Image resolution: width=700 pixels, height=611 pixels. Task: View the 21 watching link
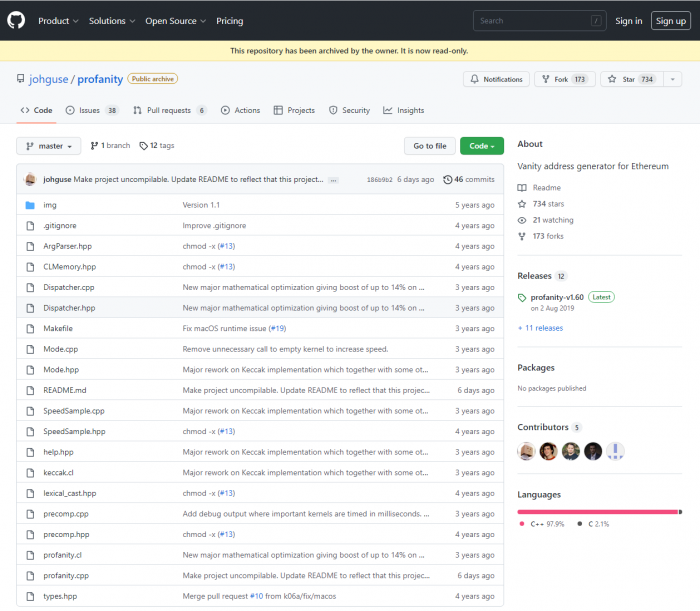pos(546,220)
